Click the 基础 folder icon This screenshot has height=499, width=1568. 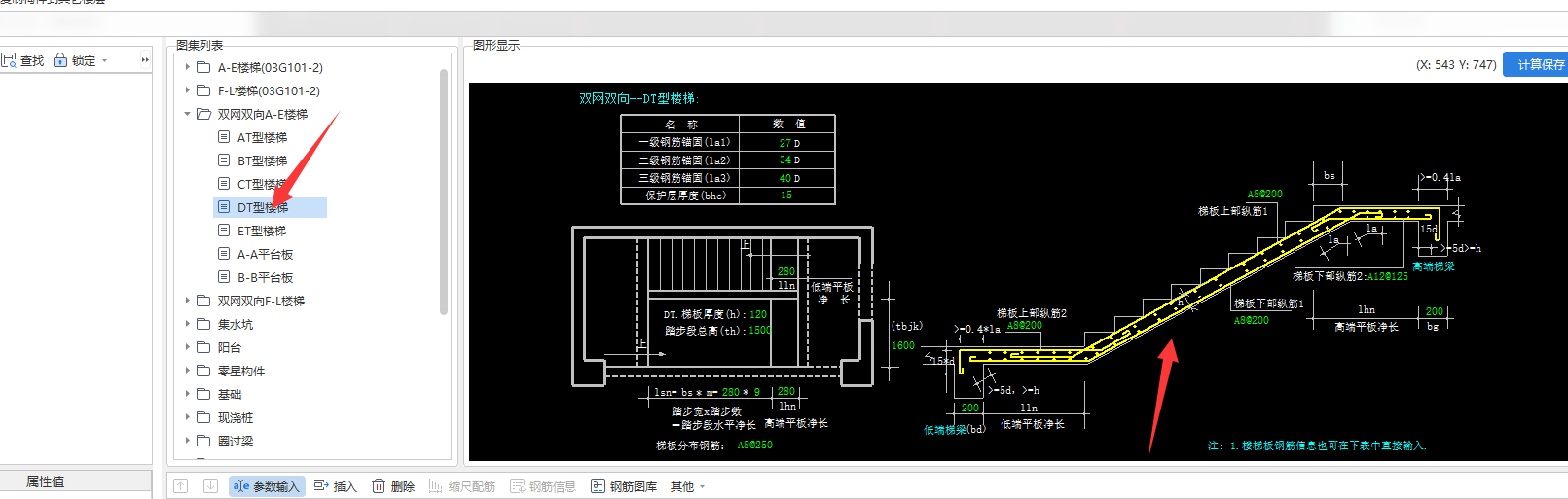(x=203, y=394)
